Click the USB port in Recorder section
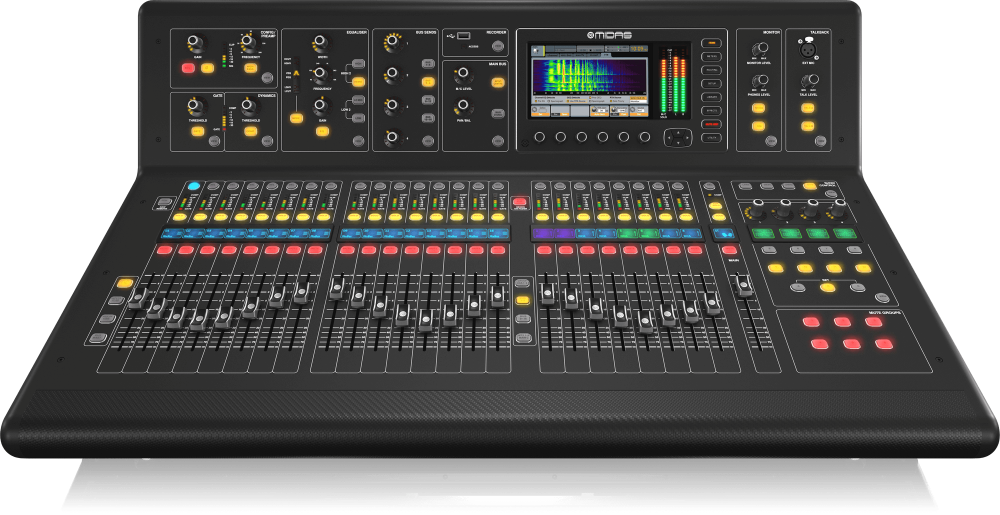 [463, 35]
